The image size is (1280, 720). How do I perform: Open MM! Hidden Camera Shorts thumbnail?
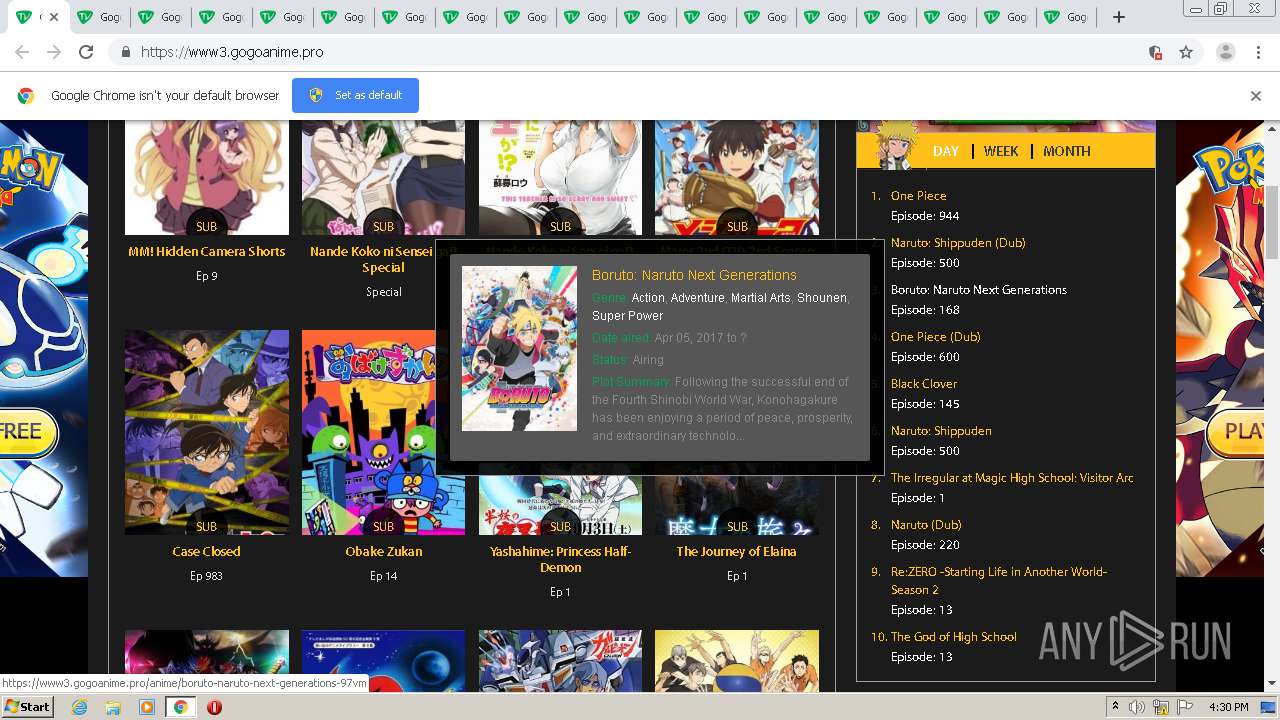pos(207,178)
